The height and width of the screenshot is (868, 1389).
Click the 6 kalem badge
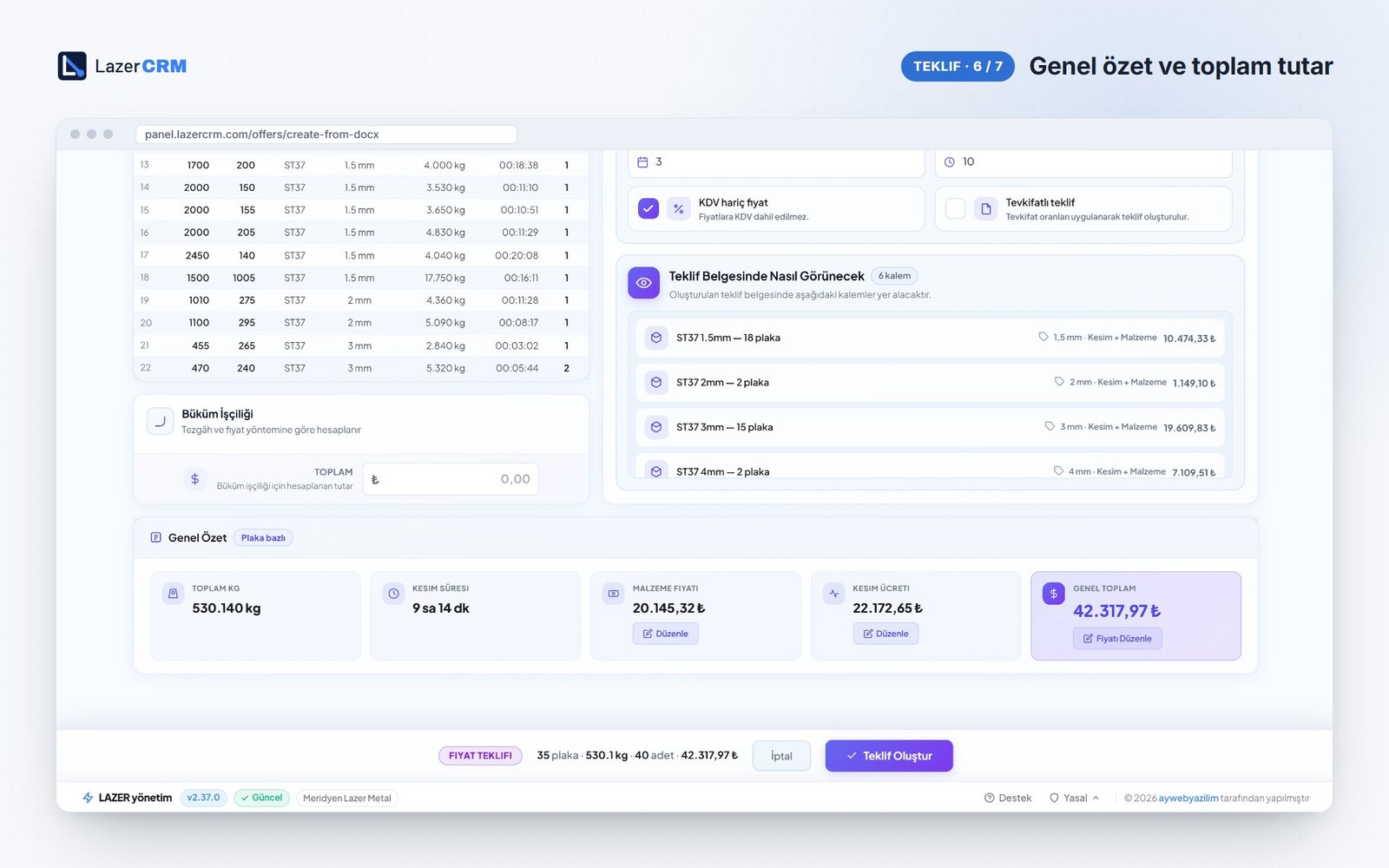(x=894, y=276)
